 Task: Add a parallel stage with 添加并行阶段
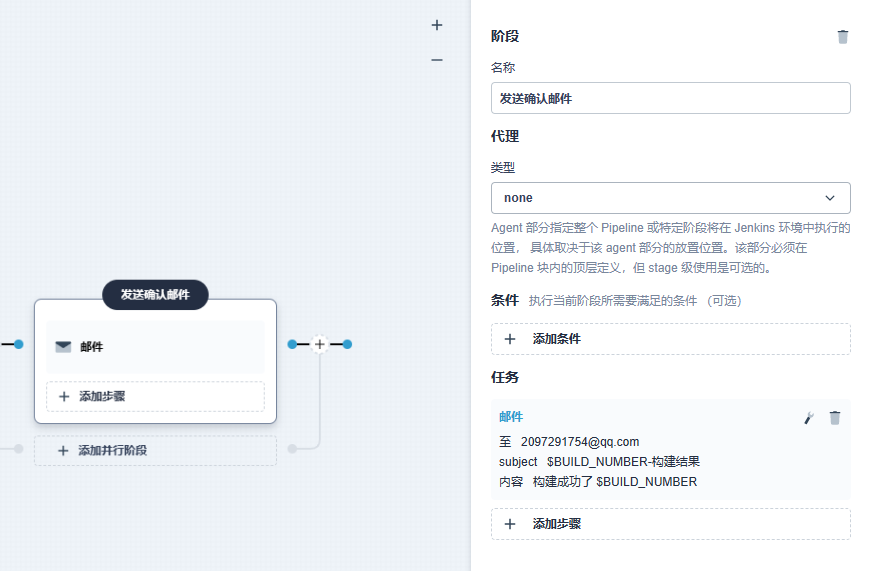155,451
